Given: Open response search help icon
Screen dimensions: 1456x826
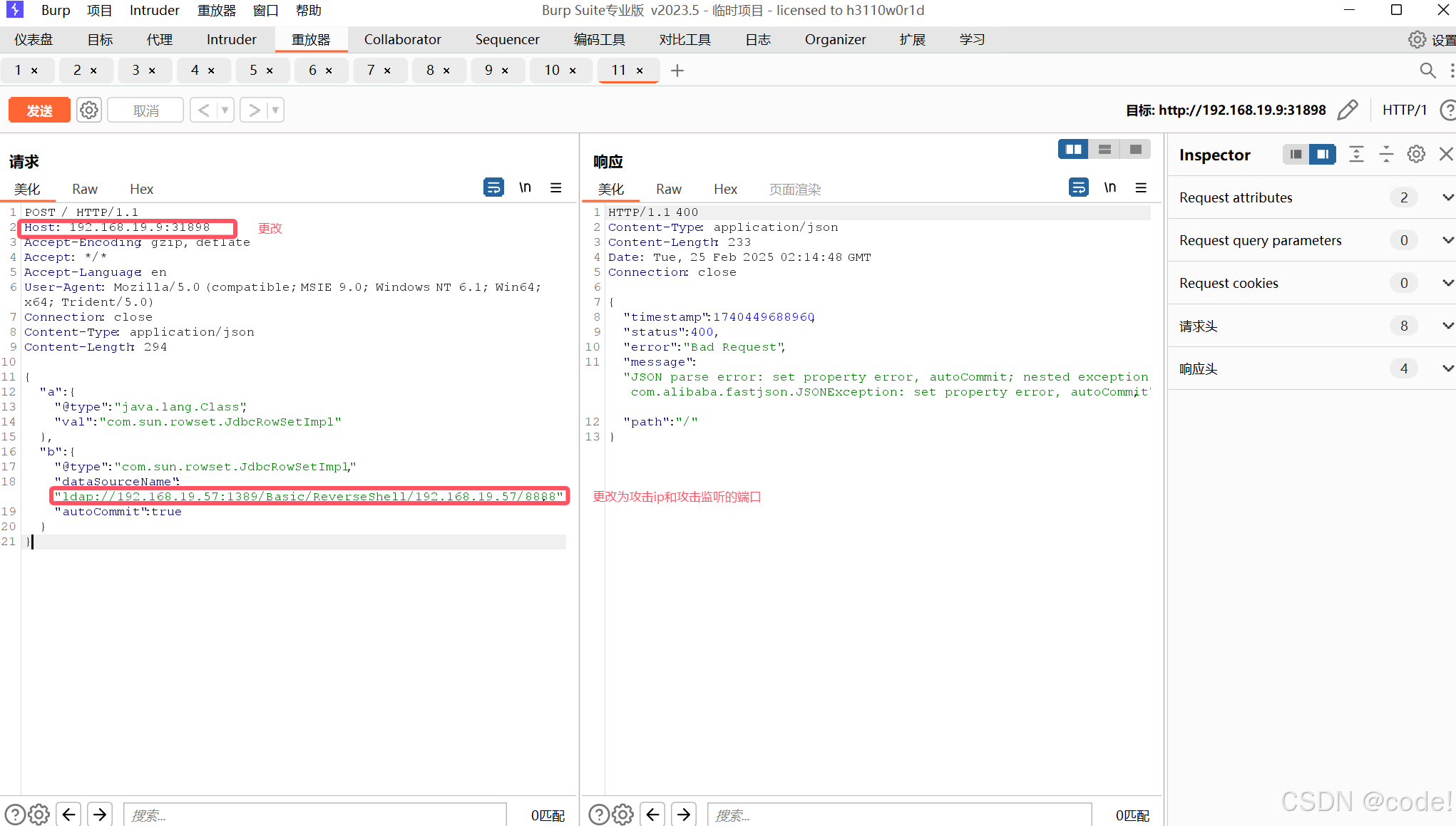Looking at the screenshot, I should (599, 814).
